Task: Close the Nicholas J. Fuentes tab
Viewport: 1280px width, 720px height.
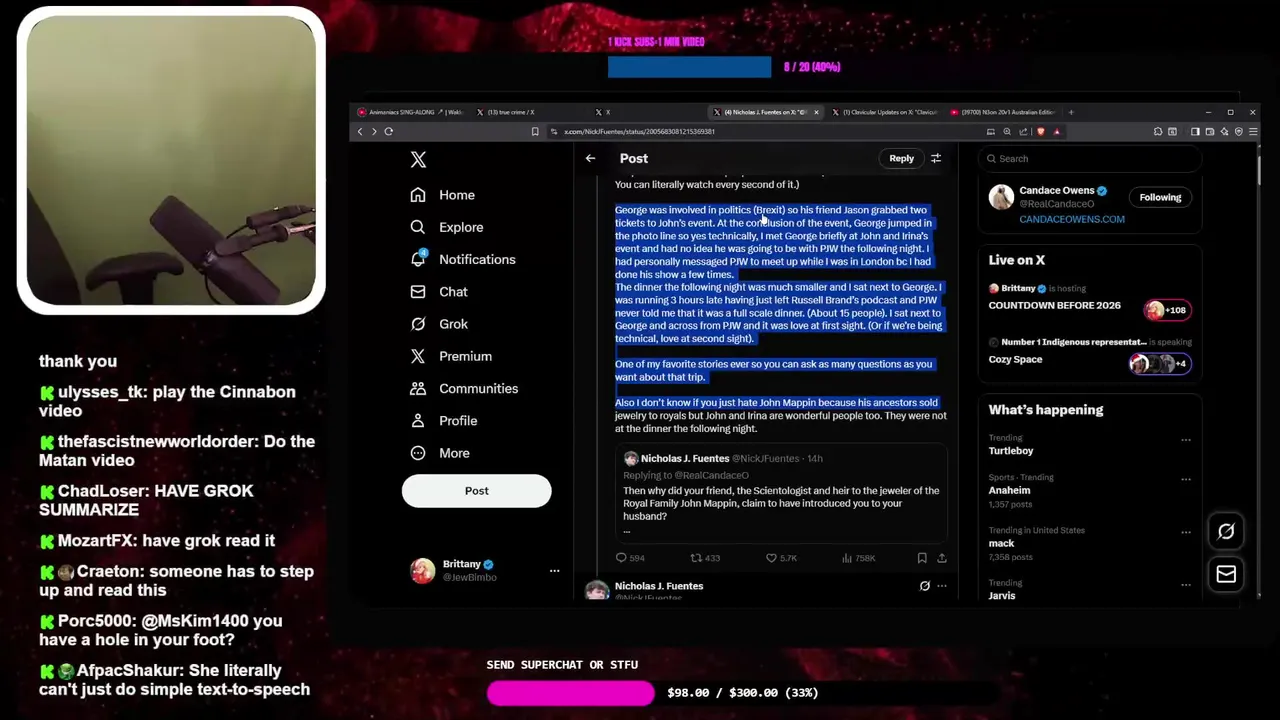Action: tap(816, 112)
